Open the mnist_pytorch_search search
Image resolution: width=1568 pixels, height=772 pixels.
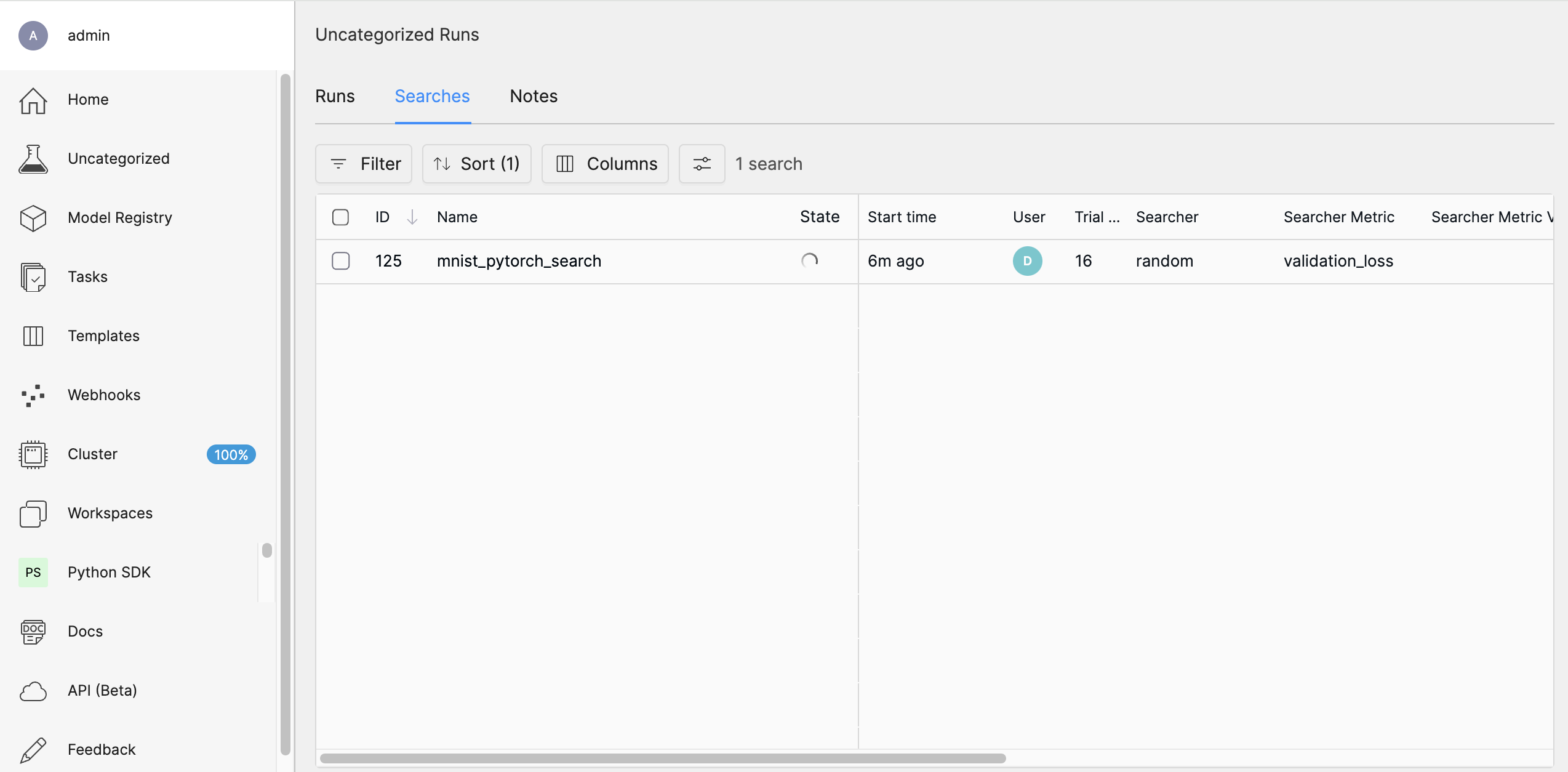(x=519, y=261)
